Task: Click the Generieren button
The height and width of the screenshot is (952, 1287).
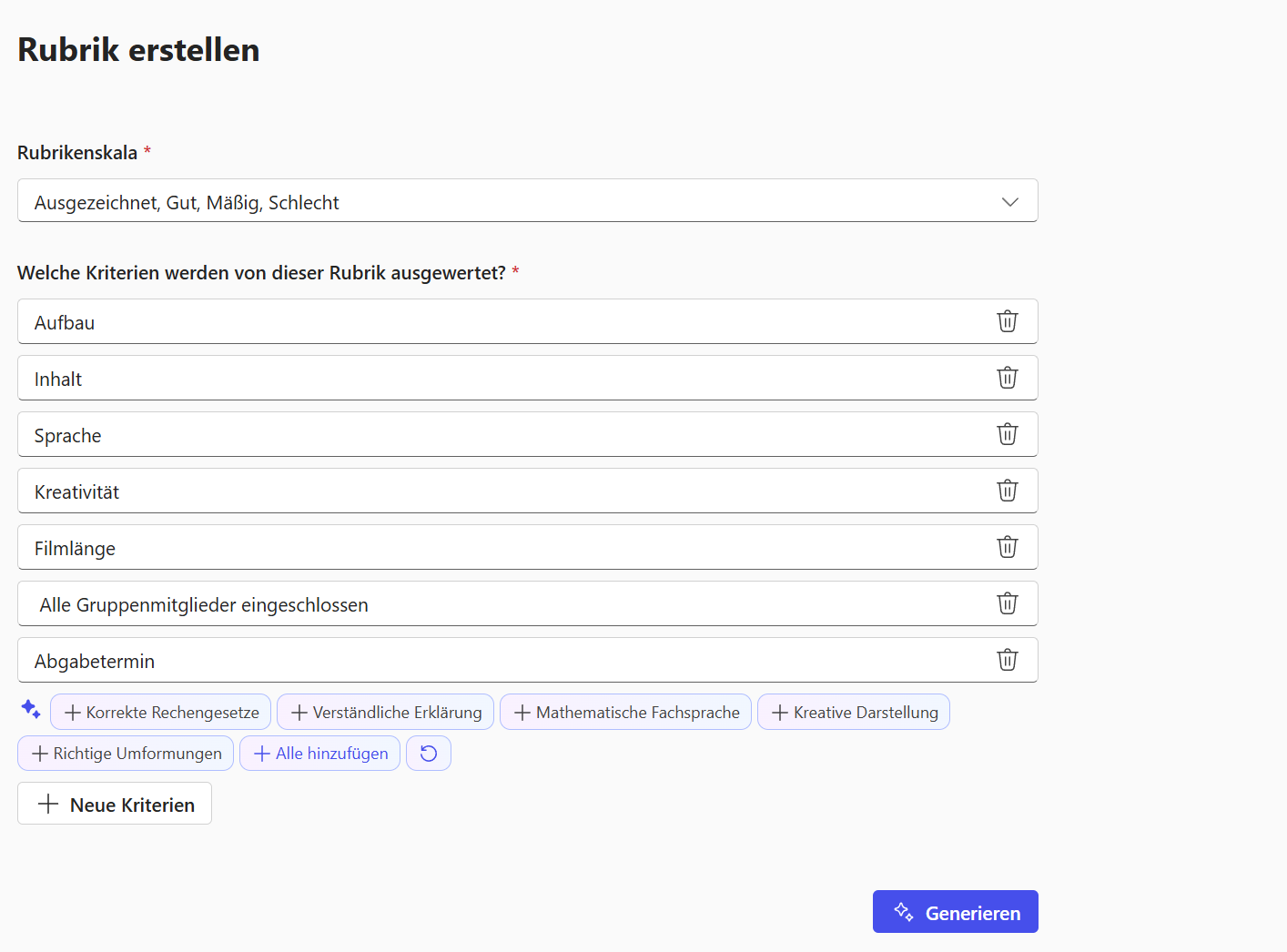Action: (955, 912)
